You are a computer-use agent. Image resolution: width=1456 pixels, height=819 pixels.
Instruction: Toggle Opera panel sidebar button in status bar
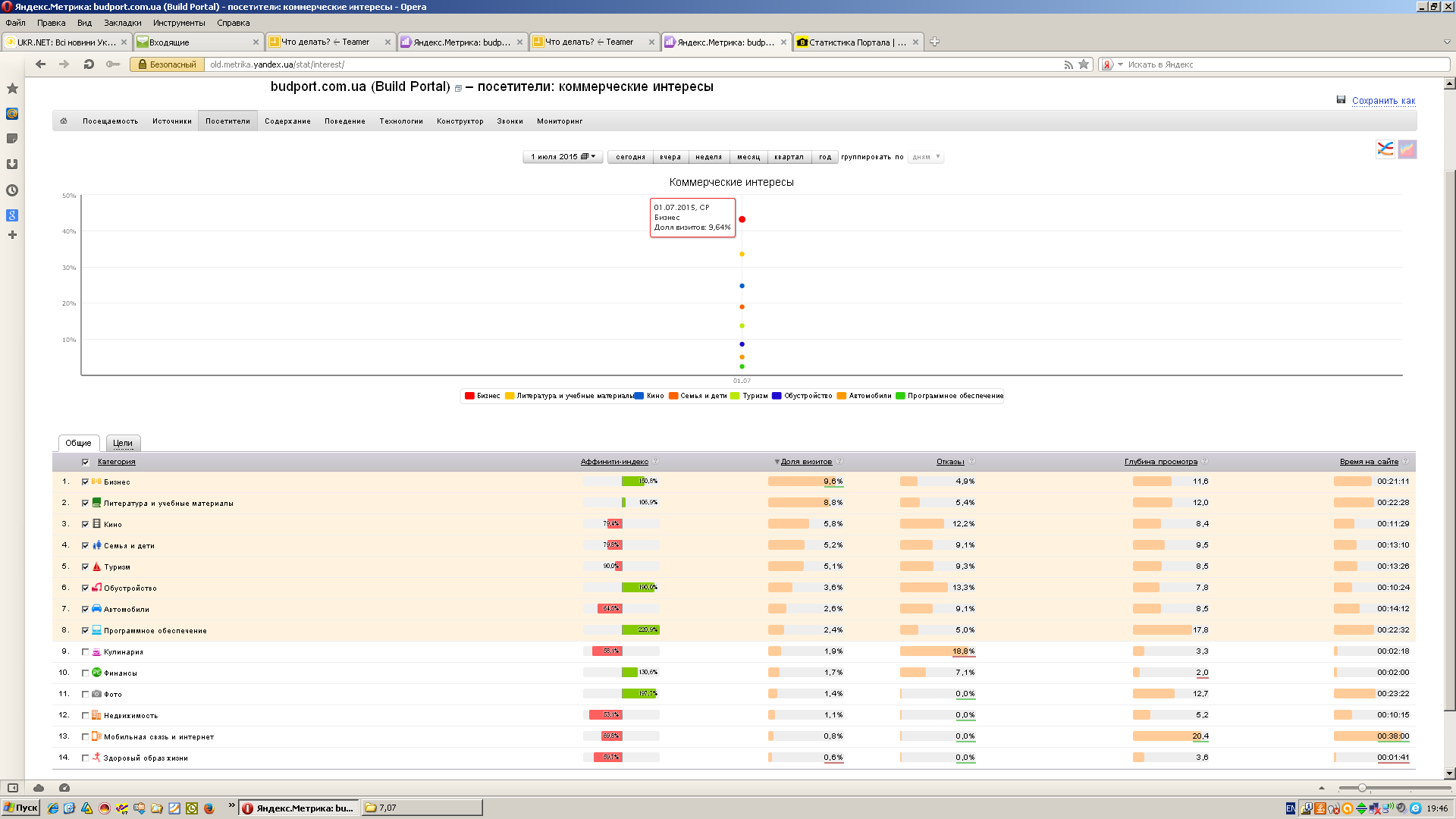[13, 788]
